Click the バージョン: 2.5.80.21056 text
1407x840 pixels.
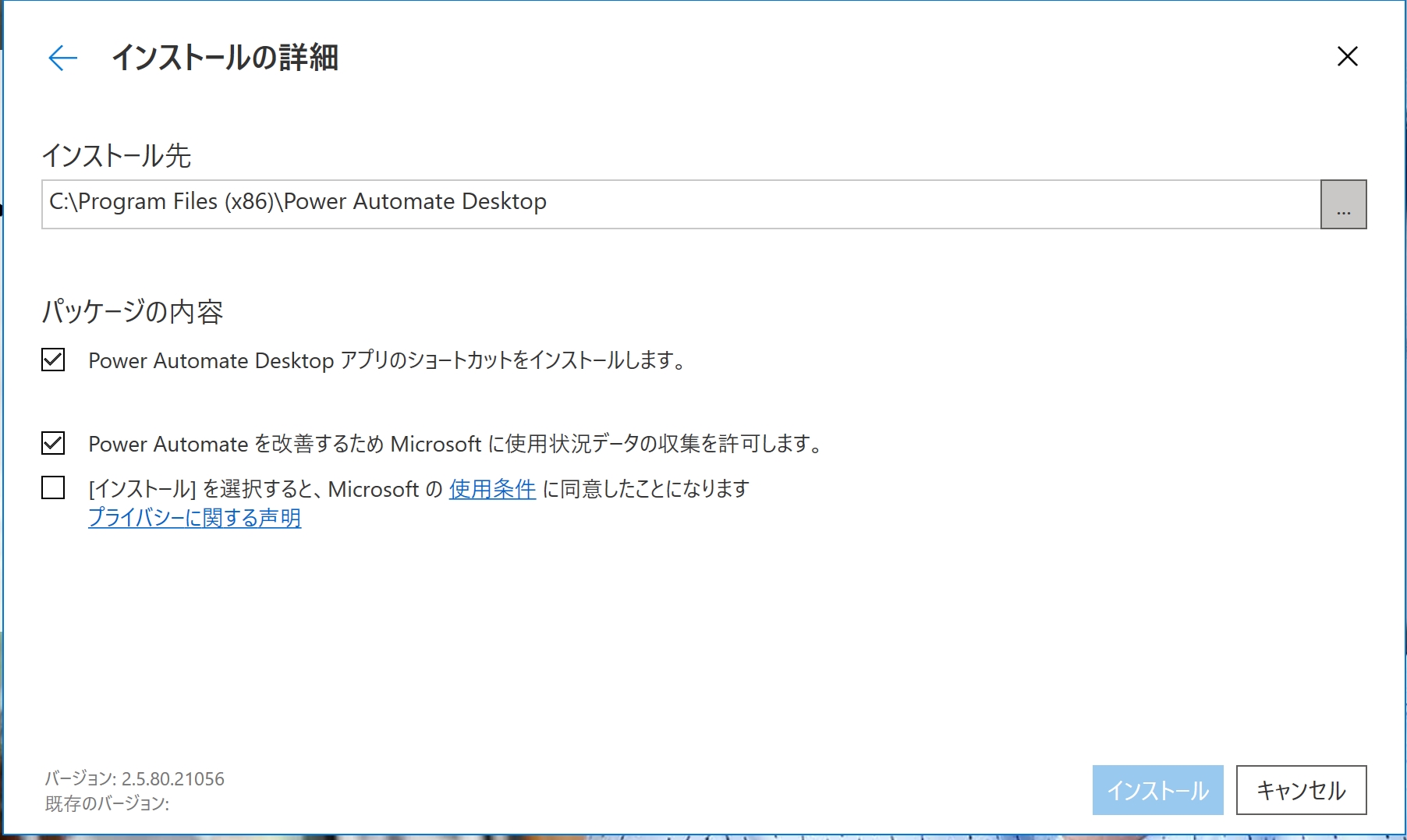tap(134, 778)
